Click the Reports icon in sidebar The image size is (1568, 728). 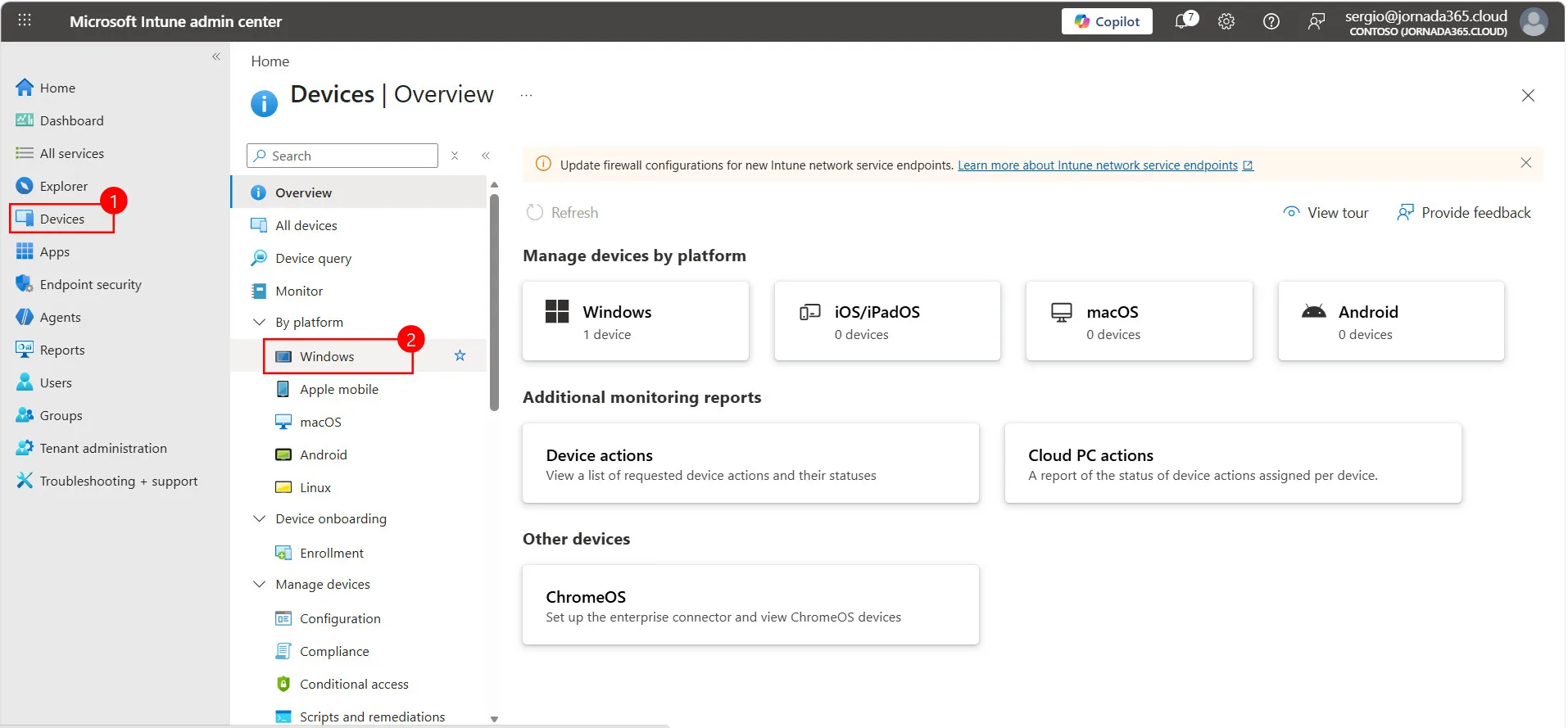tap(25, 350)
